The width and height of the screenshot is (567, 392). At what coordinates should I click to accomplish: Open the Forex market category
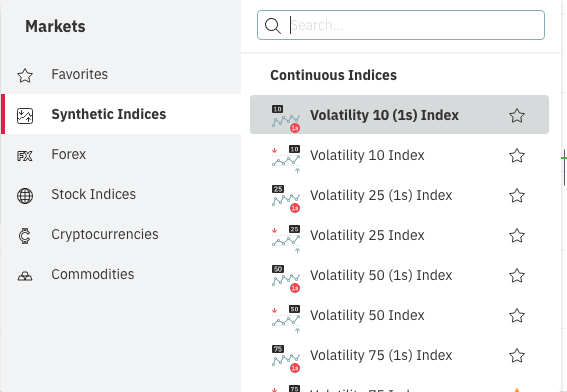121,154
